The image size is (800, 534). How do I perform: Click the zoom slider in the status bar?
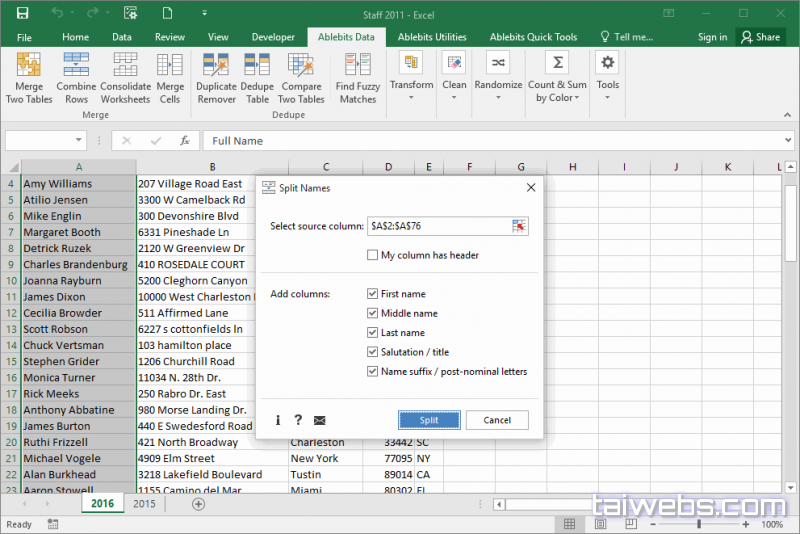698,524
